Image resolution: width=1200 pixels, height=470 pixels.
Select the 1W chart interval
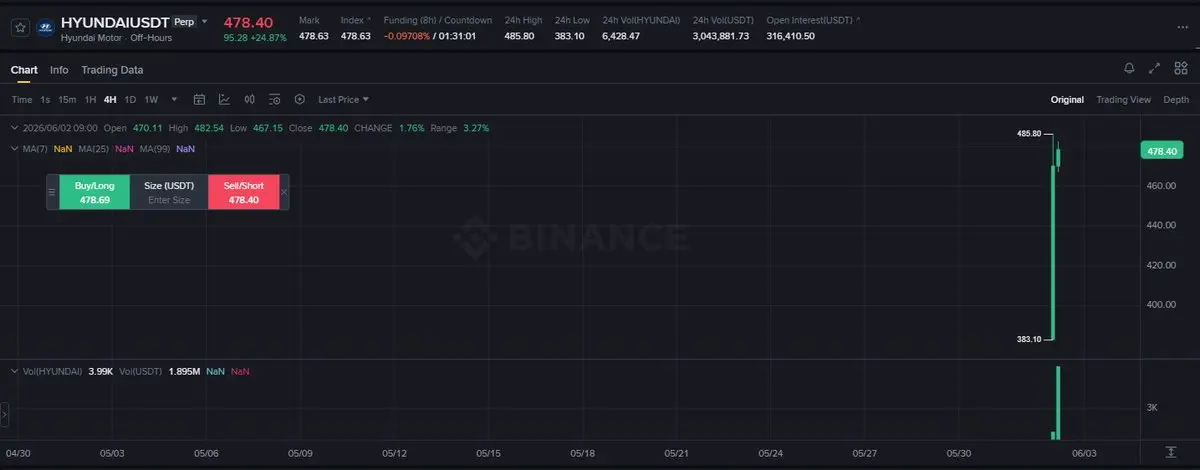[151, 100]
